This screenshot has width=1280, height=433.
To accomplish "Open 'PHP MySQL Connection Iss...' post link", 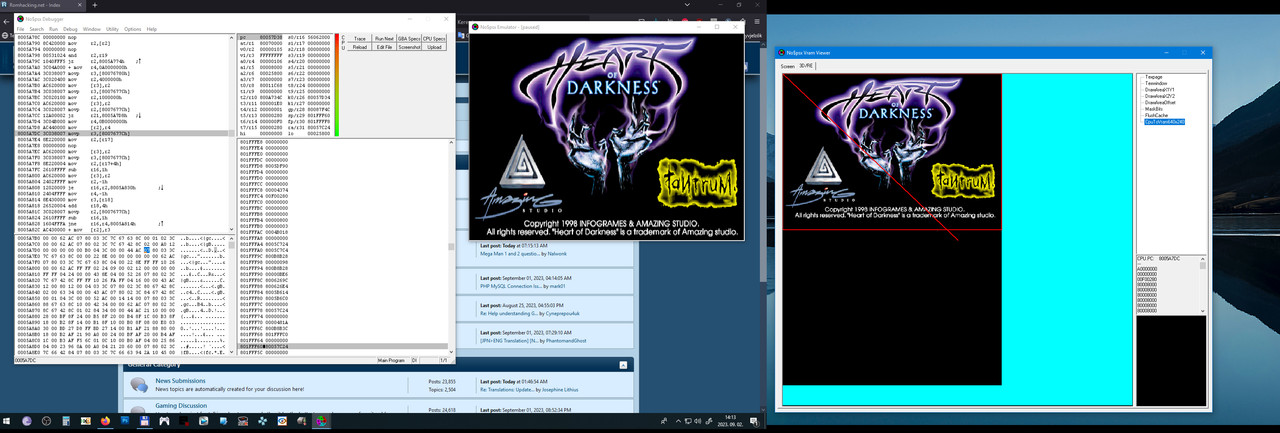I will tap(510, 286).
